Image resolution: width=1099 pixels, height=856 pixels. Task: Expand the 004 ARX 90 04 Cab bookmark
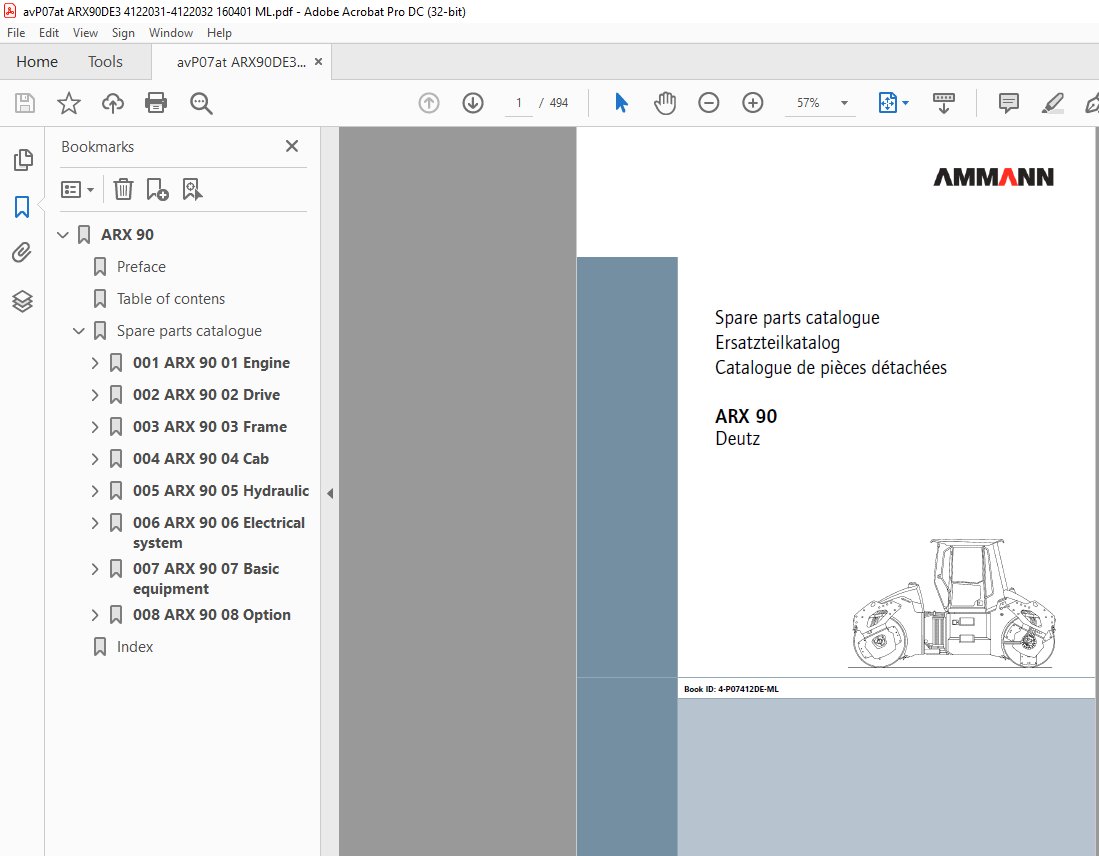click(x=95, y=459)
